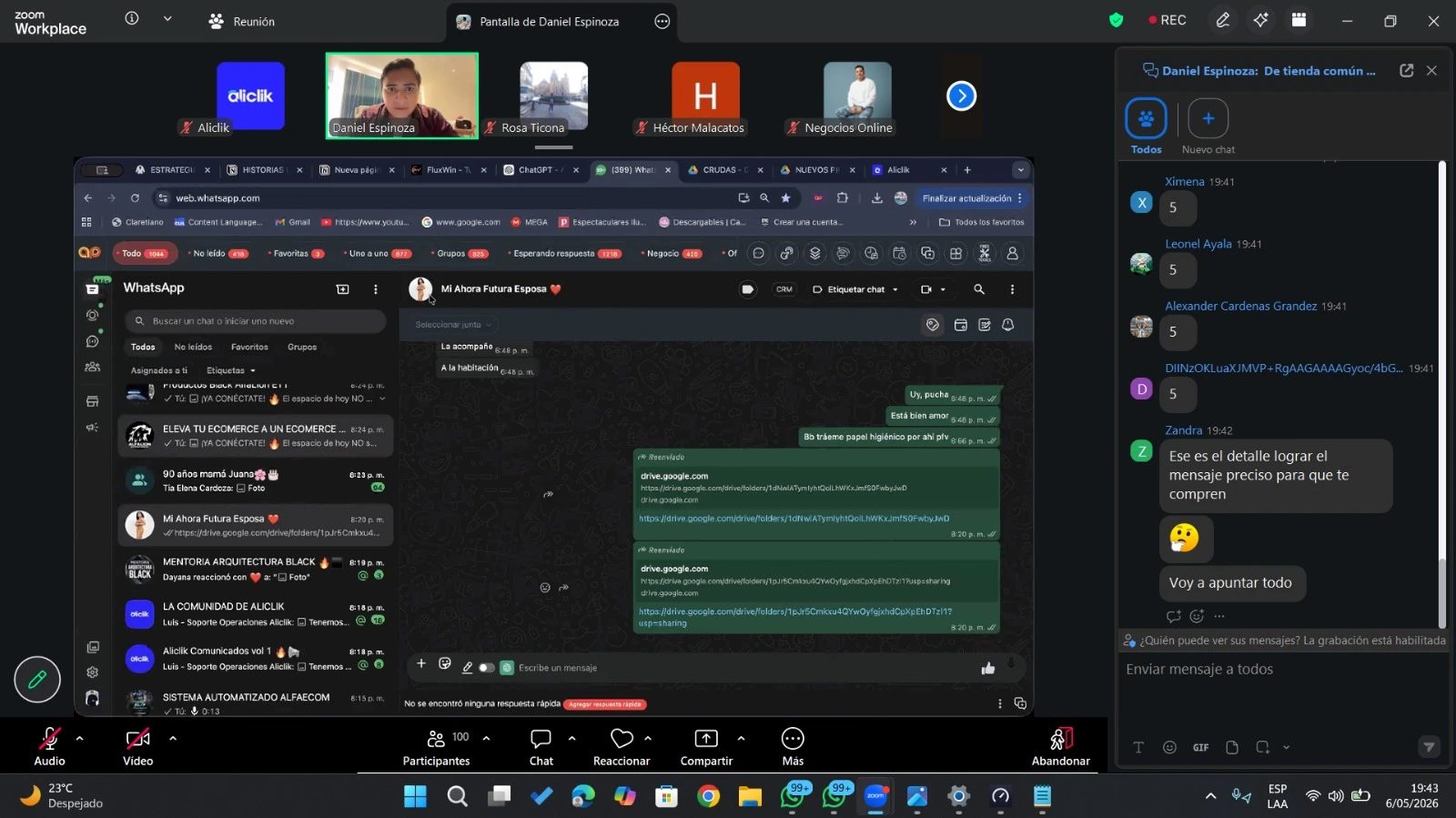Expand screenshot options chevron in composer

coord(1286,747)
